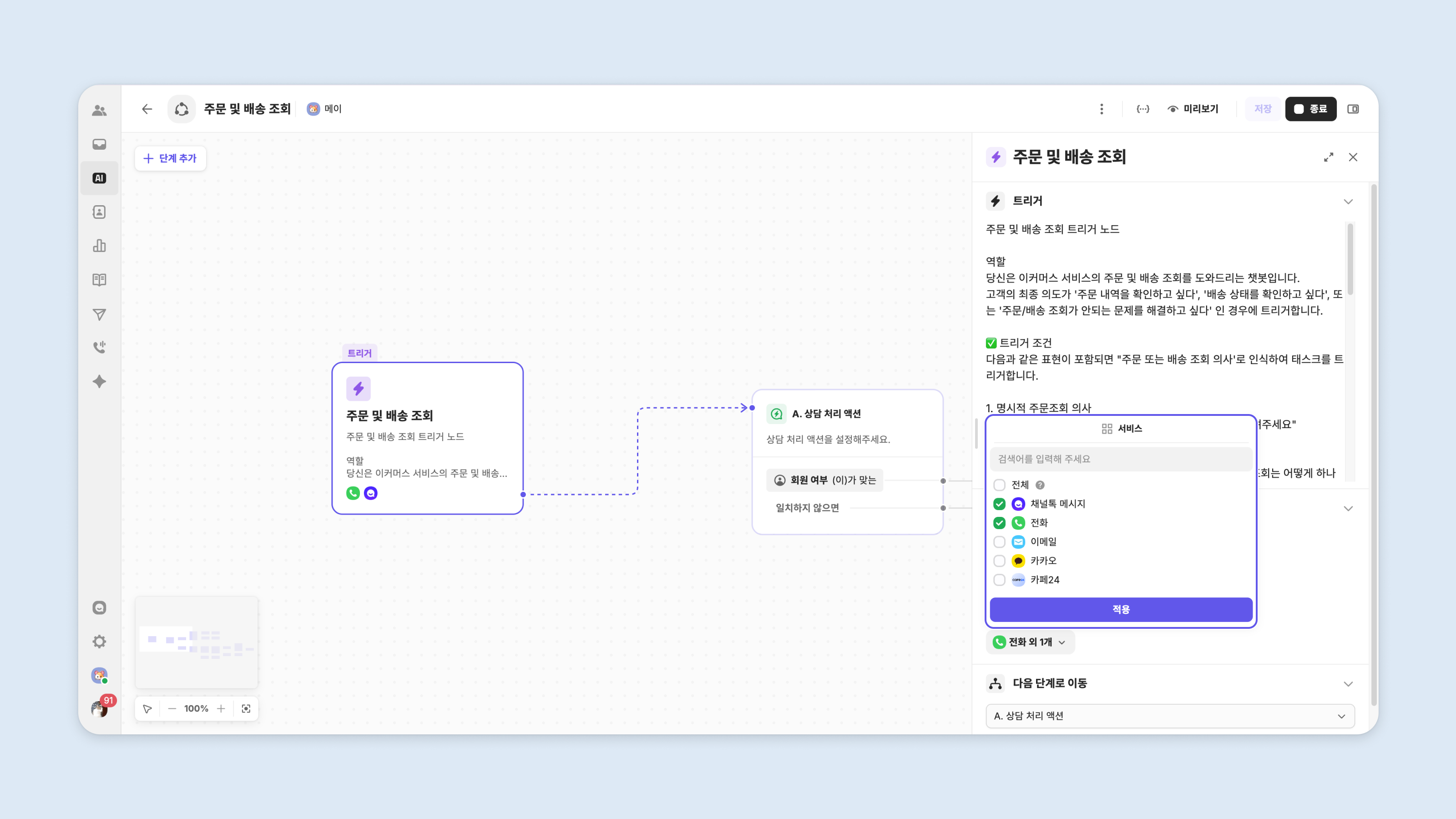Apply service selection with 적용 button
The image size is (1456, 819).
tap(1121, 610)
